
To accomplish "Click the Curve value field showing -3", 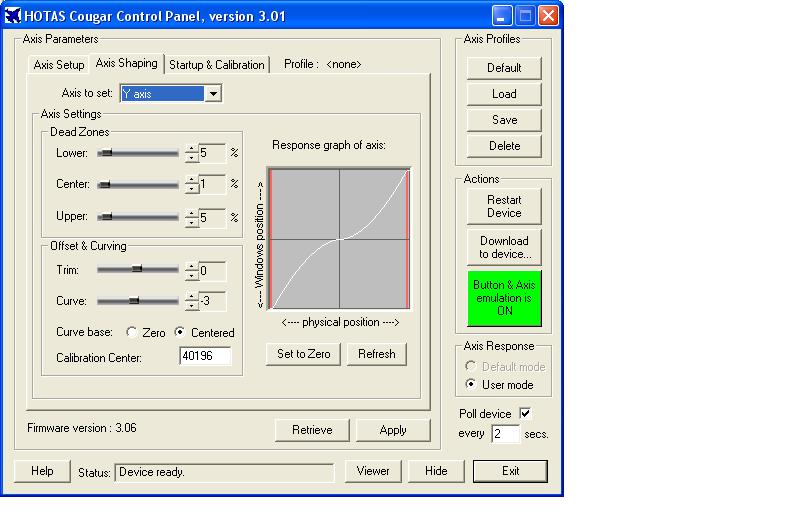I will click(x=212, y=301).
